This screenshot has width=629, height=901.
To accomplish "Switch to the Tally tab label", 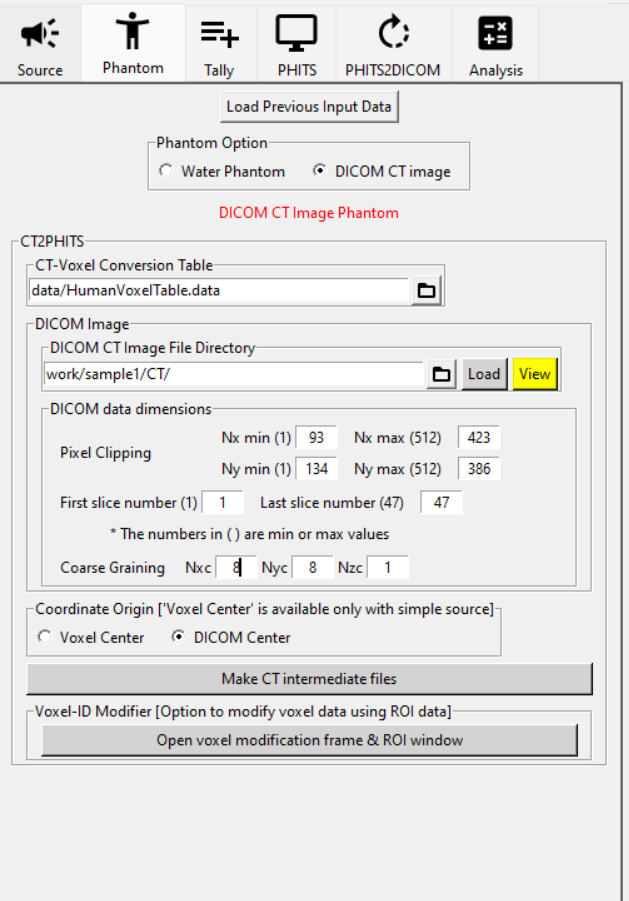I will pos(219,70).
